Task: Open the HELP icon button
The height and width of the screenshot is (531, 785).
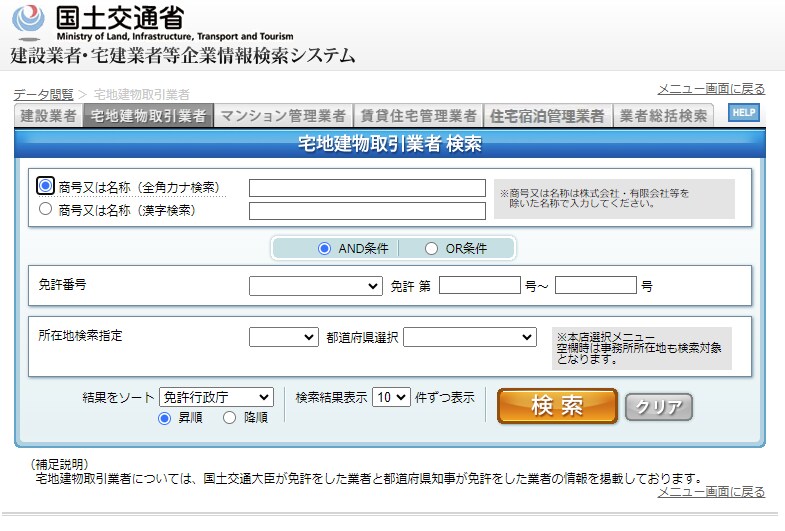Action: tap(743, 113)
